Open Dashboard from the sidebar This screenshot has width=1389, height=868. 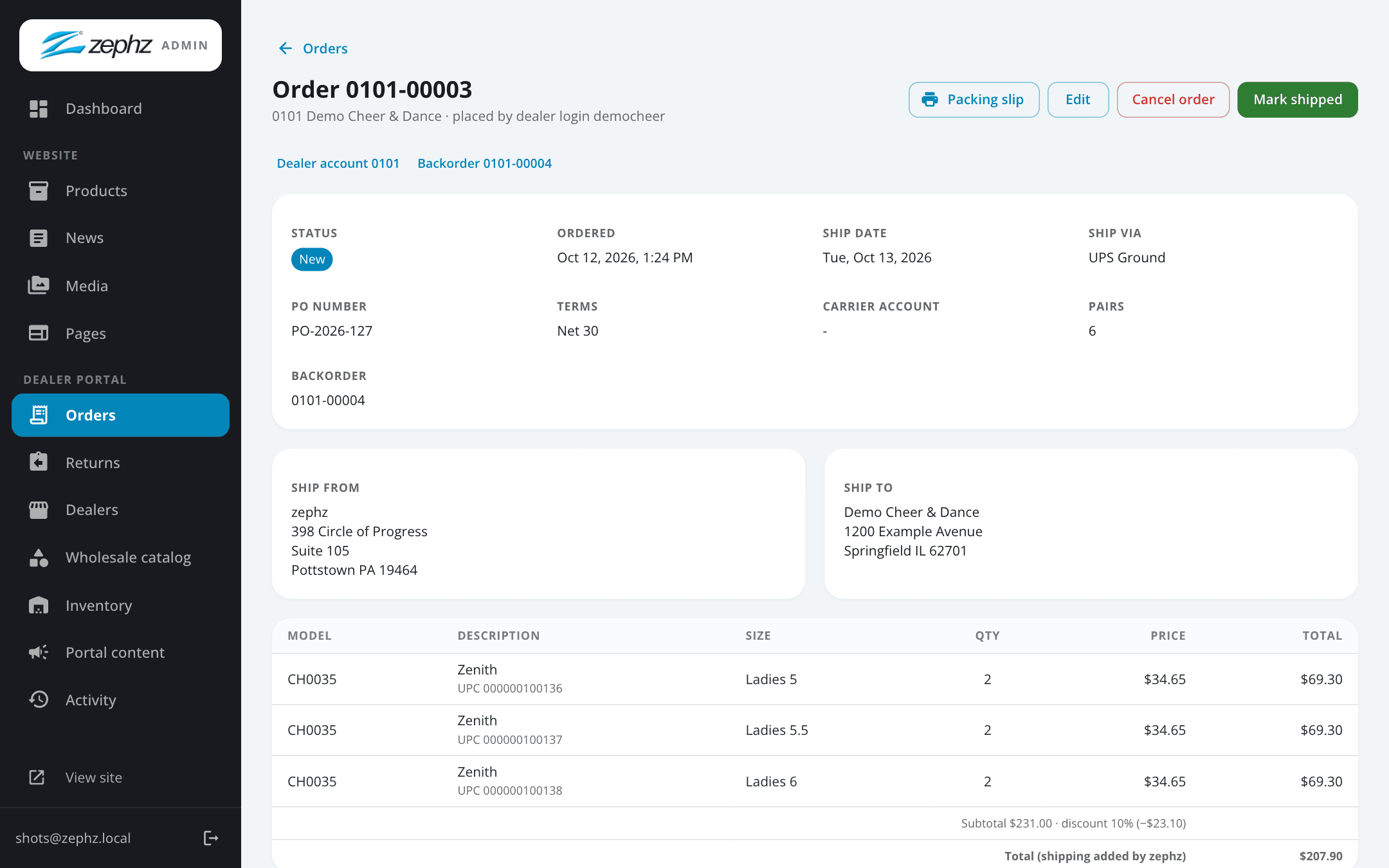(121, 109)
